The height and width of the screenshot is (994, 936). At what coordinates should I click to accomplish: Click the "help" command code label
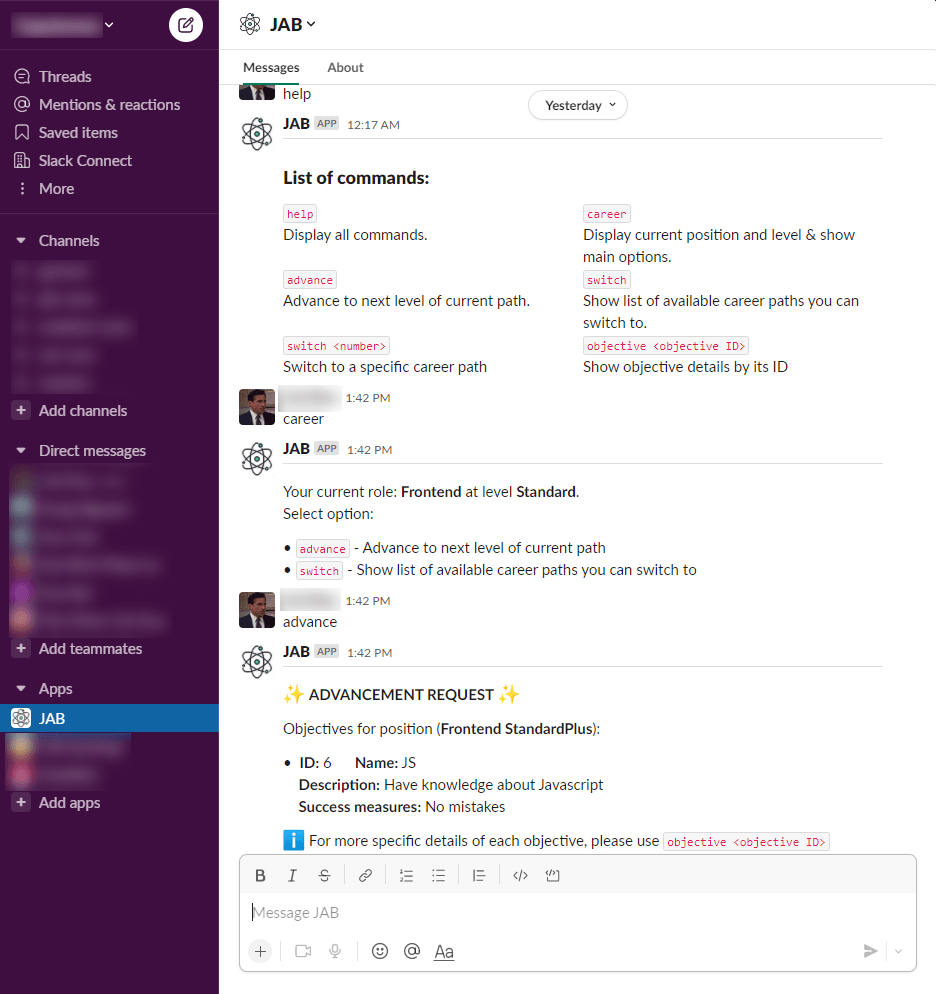coord(300,214)
